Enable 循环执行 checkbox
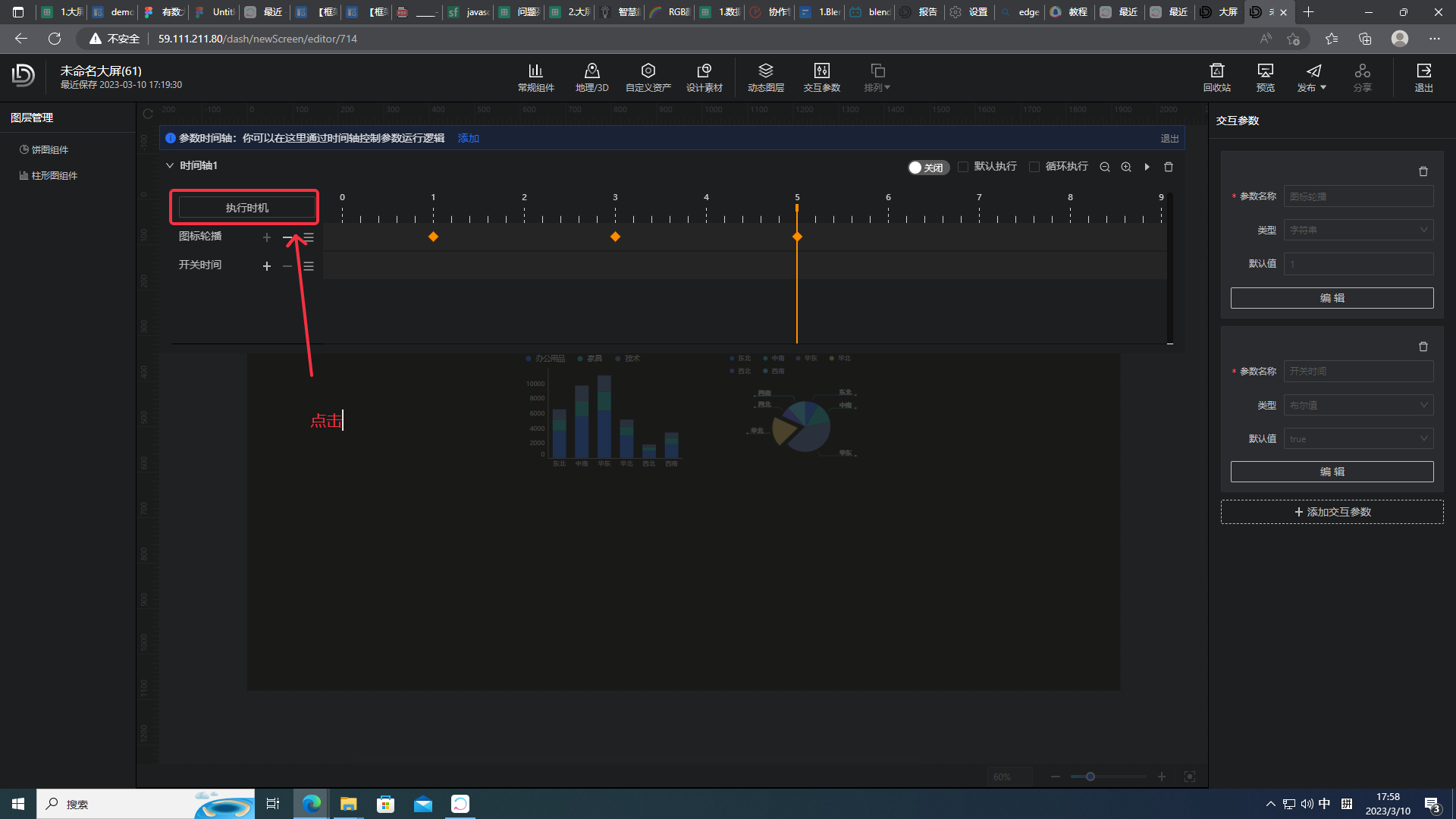Screen dimensions: 1456x819 coord(1034,167)
